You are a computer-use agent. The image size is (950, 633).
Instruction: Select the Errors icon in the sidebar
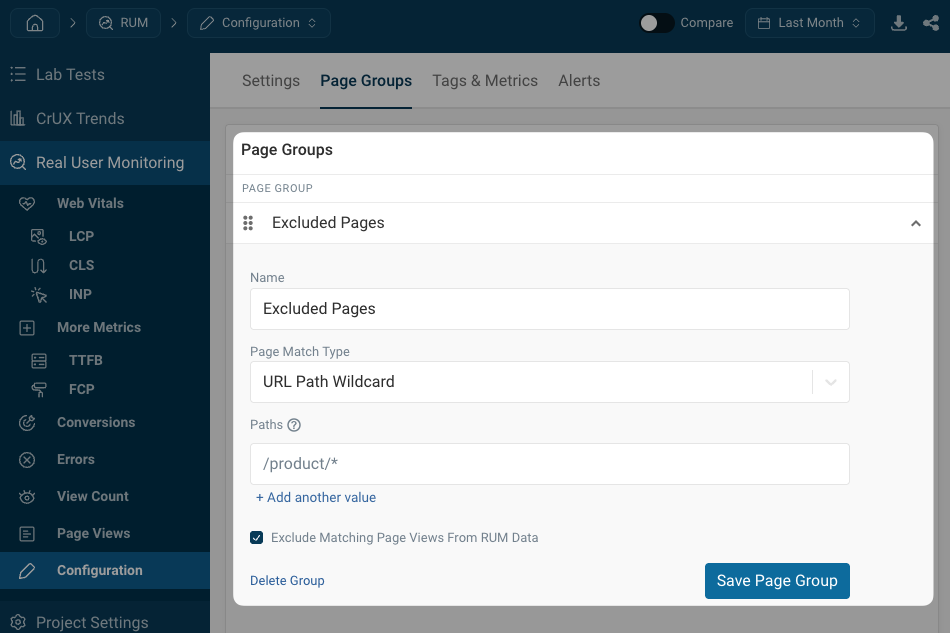[28, 459]
